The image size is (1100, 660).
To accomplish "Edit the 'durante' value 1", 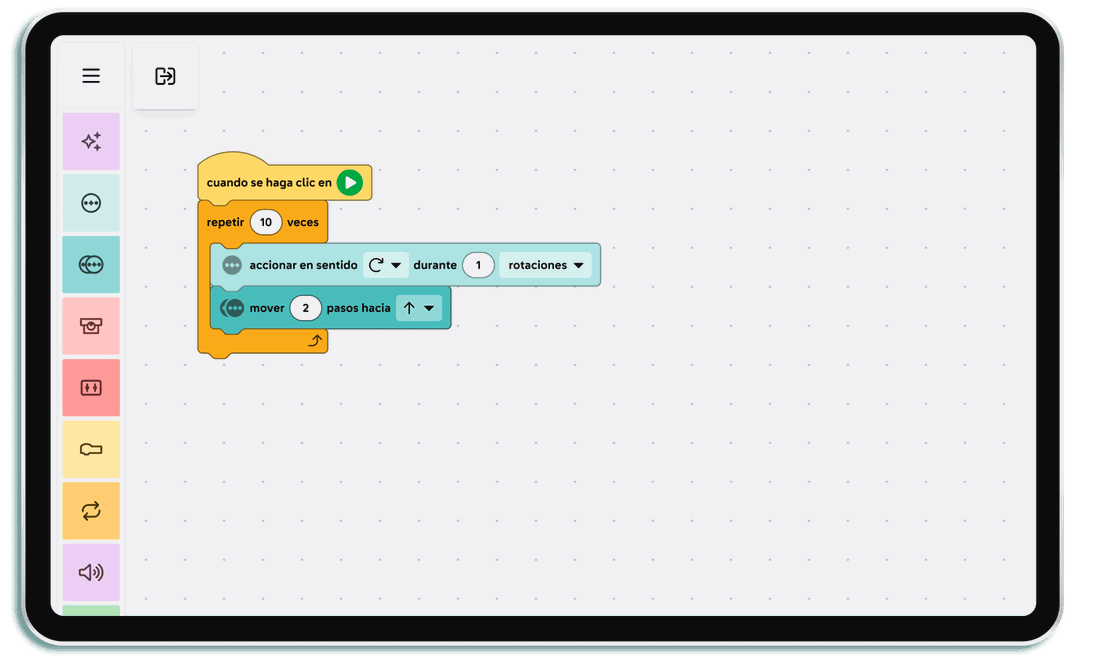I will tap(478, 265).
